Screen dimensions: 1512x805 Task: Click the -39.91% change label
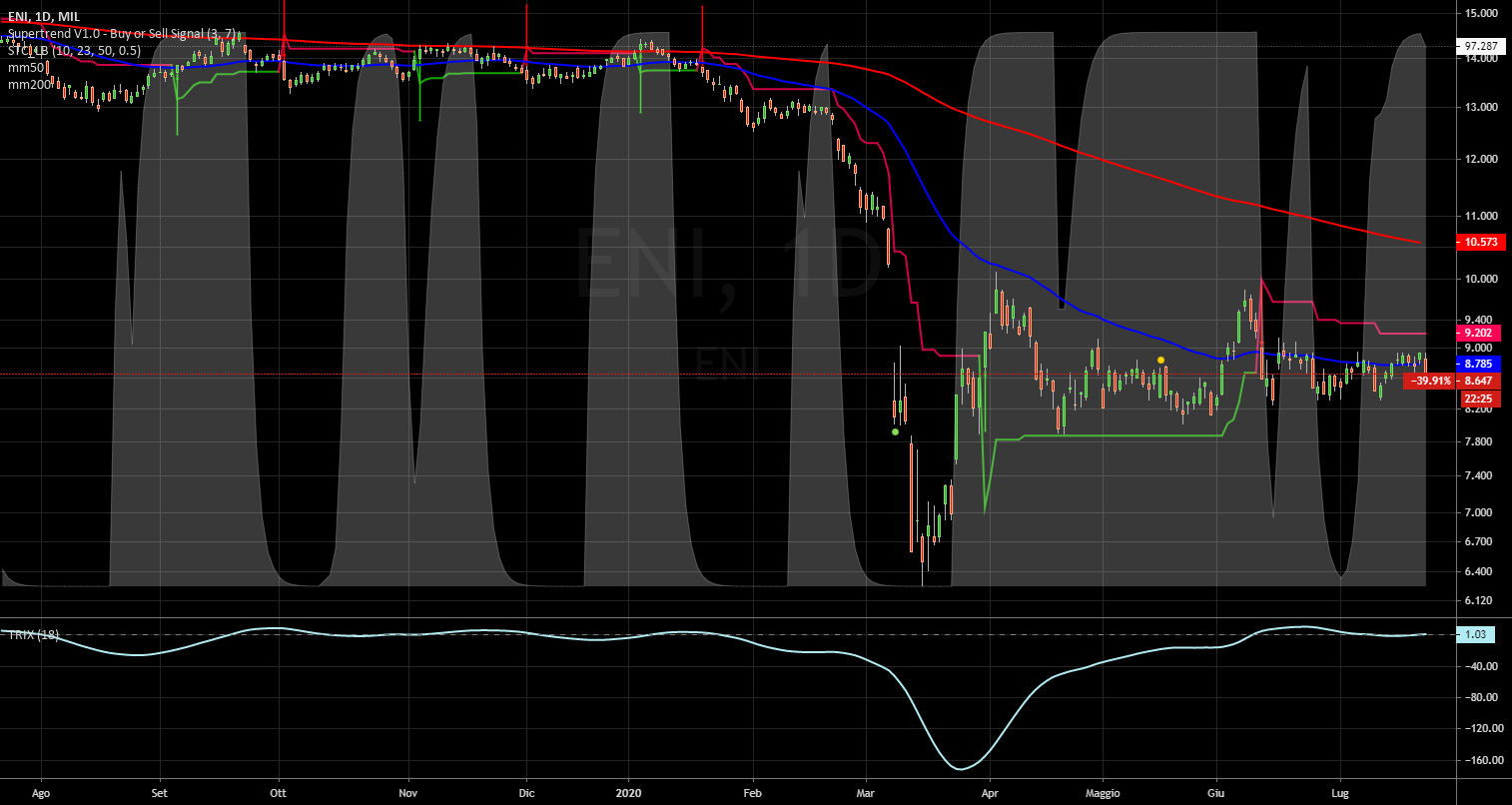point(1431,381)
